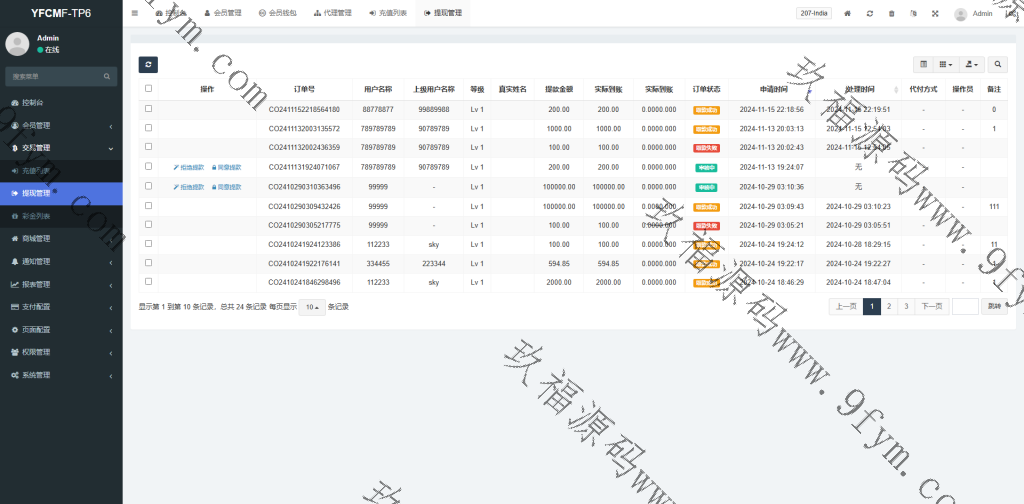Click the page number jump input field

click(965, 307)
